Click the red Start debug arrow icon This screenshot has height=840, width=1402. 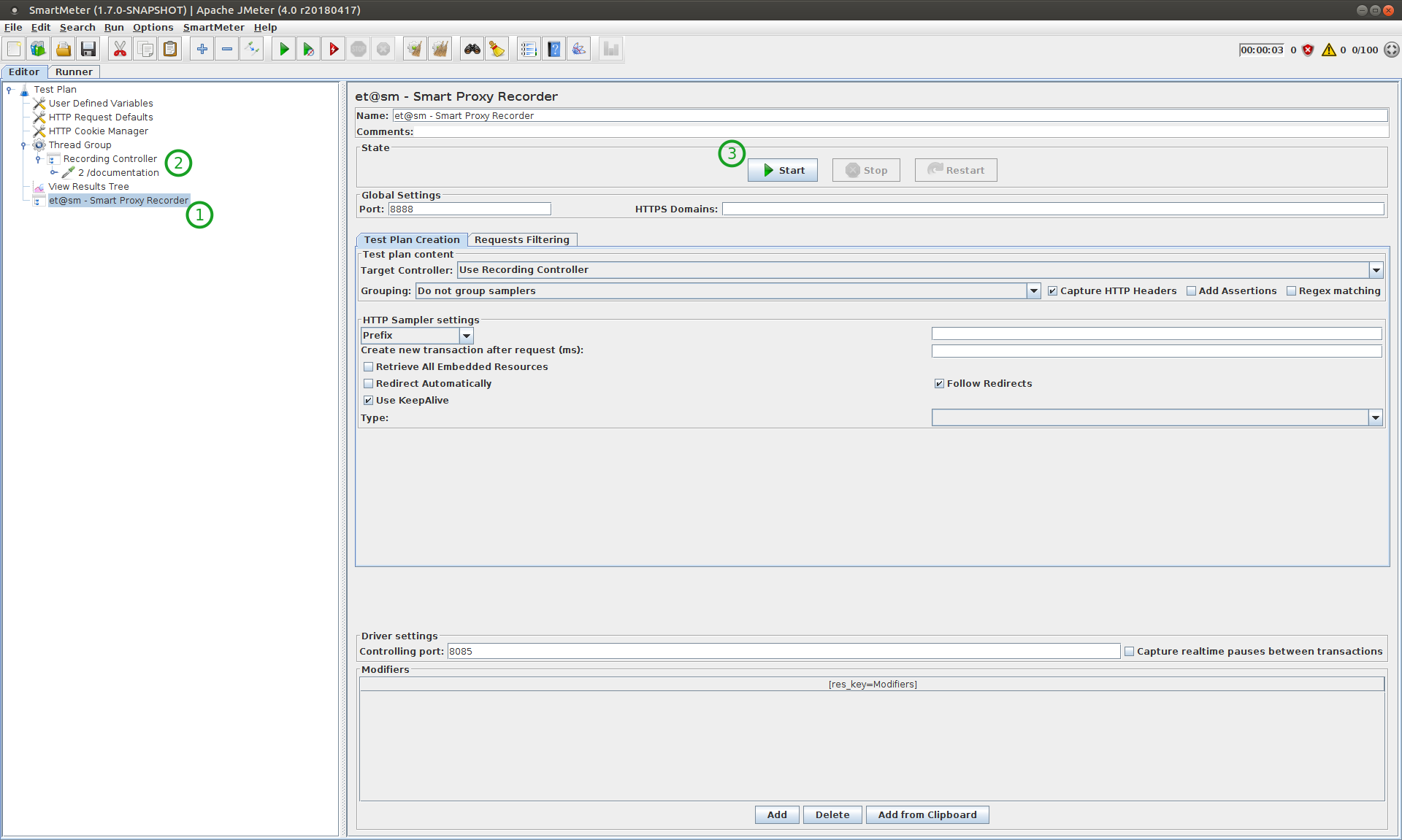coord(334,49)
